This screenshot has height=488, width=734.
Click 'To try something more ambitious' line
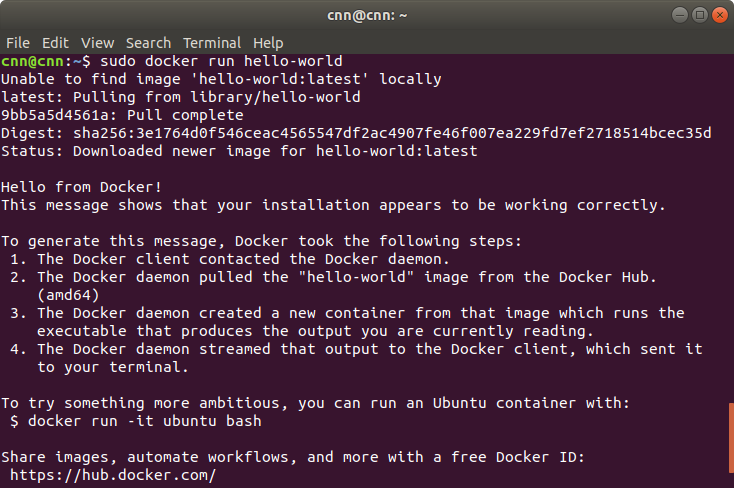[316, 403]
